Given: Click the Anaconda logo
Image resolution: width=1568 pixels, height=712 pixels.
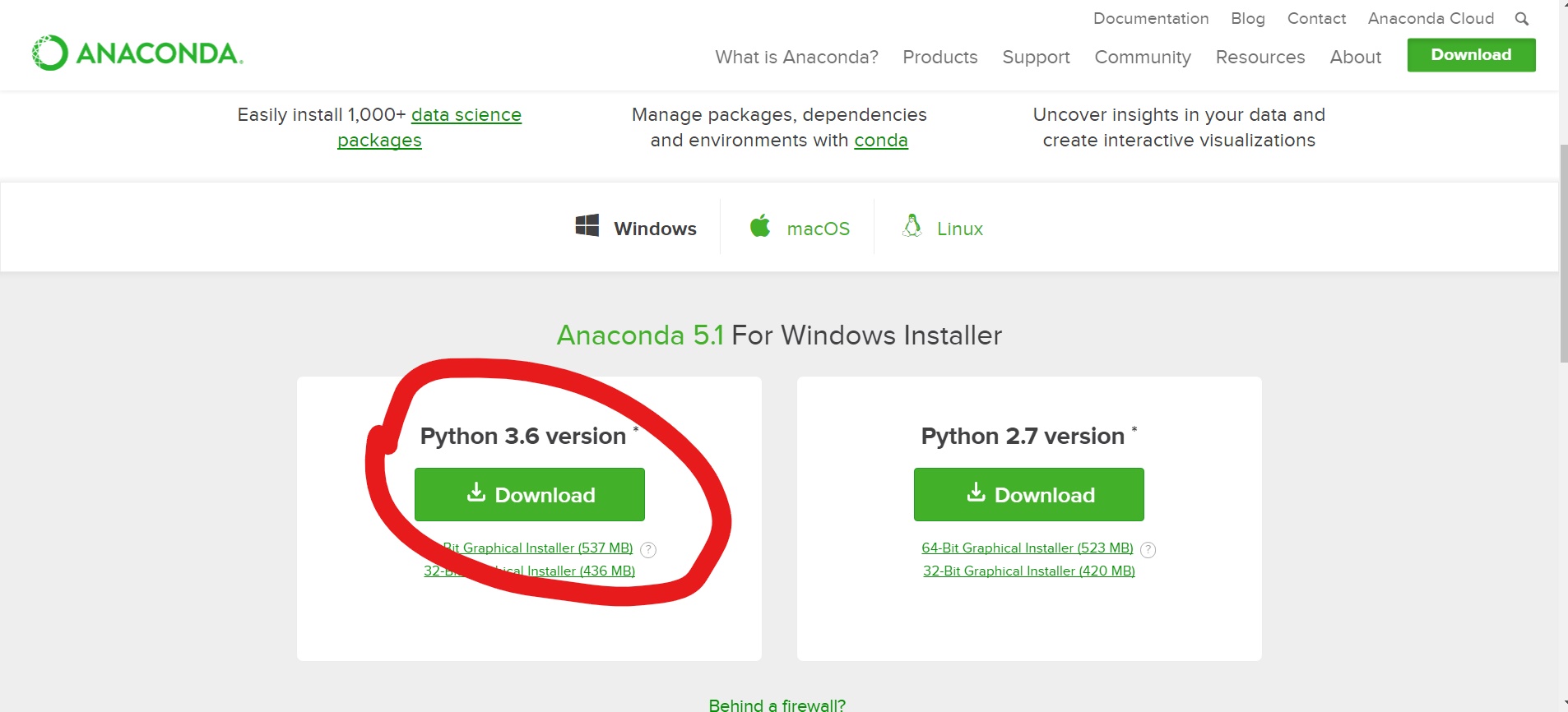Looking at the screenshot, I should pos(137,53).
